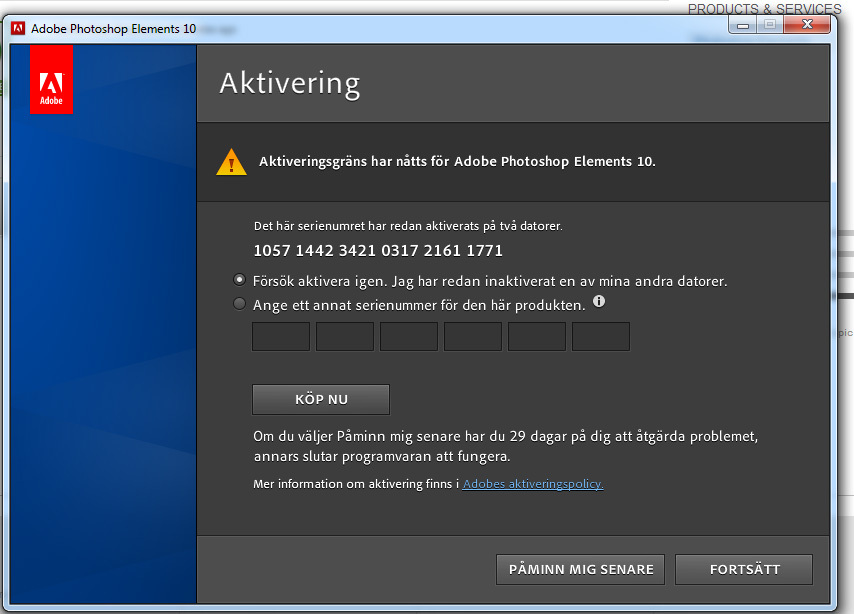
Task: Click the yellow warning triangle icon
Action: click(231, 162)
